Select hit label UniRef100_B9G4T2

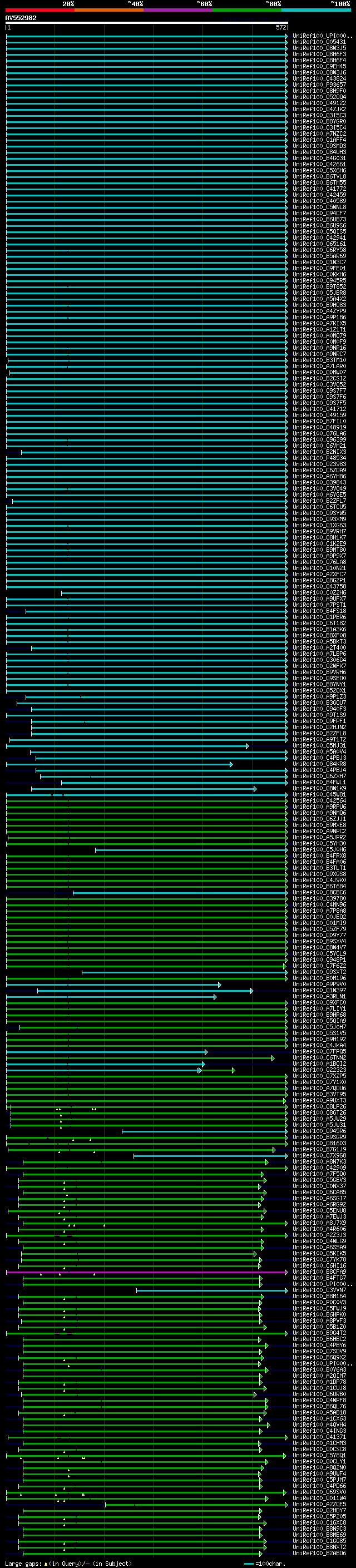click(319, 1332)
